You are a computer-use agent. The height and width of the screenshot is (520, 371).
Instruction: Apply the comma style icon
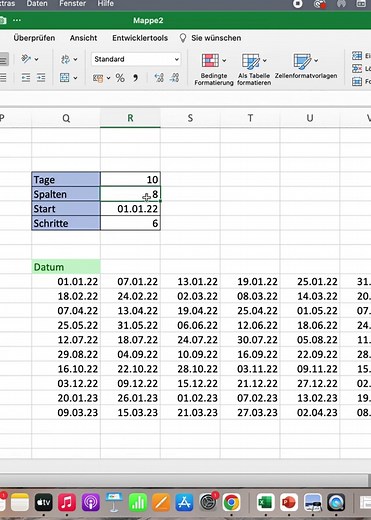click(135, 78)
